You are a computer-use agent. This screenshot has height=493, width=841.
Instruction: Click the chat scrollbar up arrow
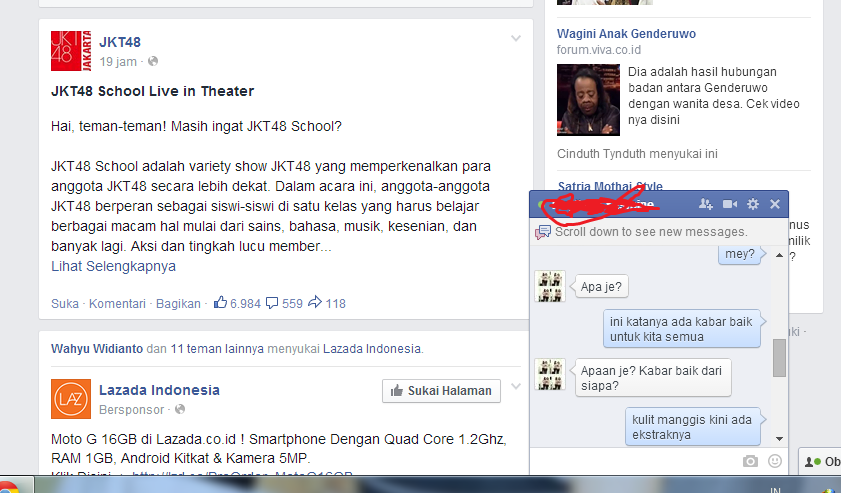(x=779, y=255)
